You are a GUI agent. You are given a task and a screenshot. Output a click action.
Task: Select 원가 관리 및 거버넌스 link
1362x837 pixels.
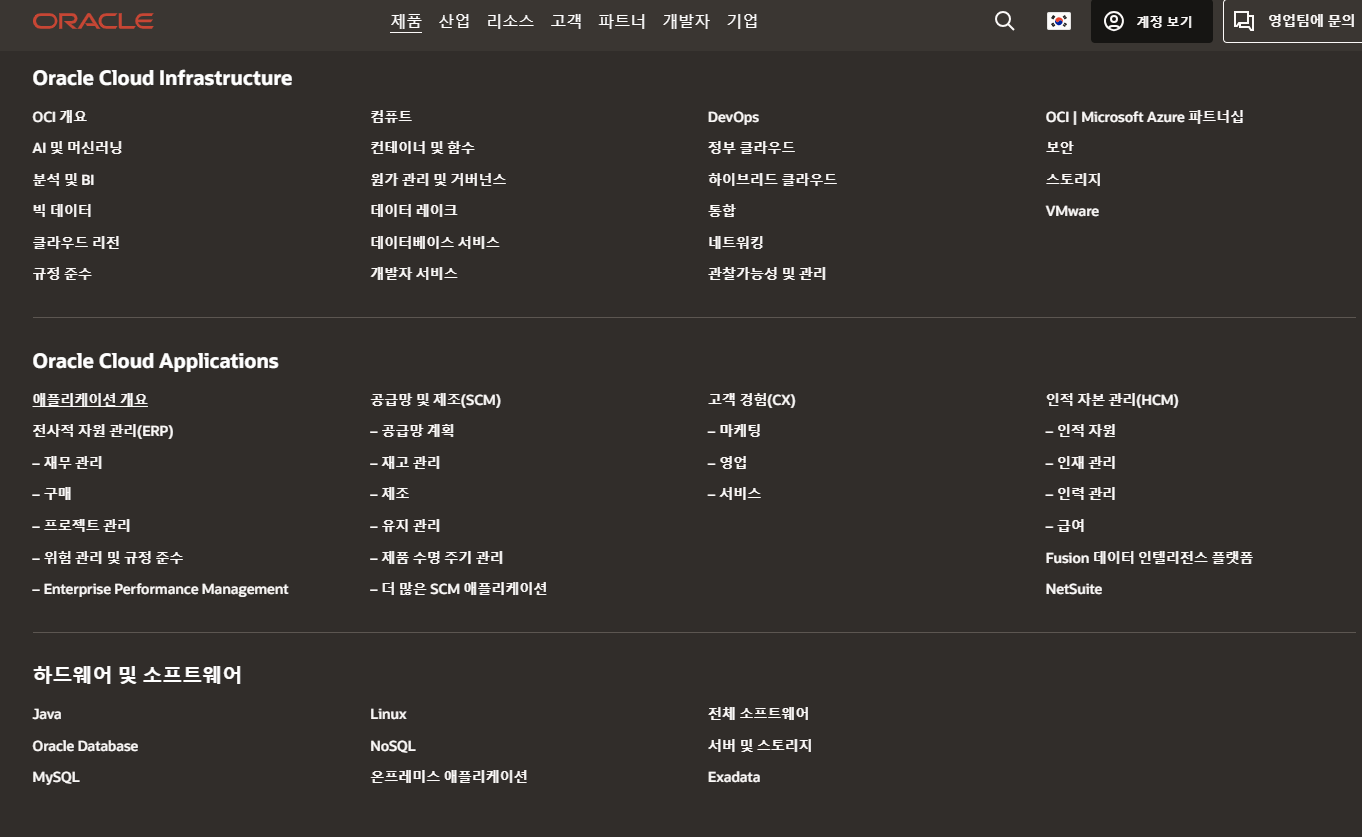[438, 180]
